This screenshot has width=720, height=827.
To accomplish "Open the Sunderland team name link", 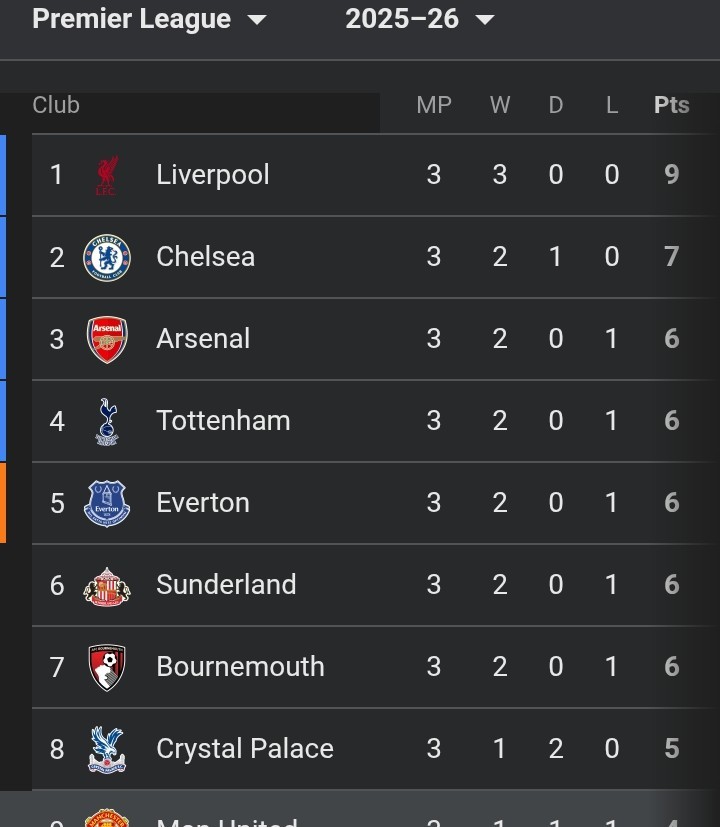I will point(226,585).
